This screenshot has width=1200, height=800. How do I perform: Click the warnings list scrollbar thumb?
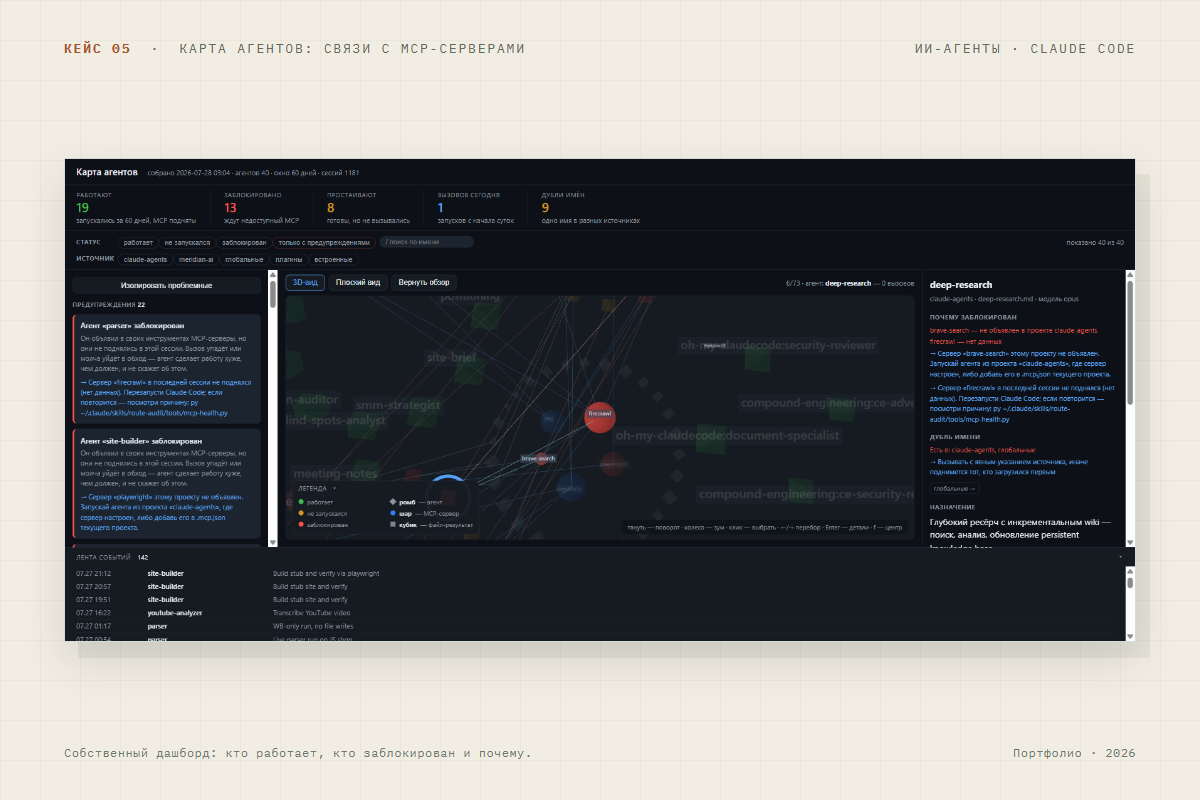point(273,294)
